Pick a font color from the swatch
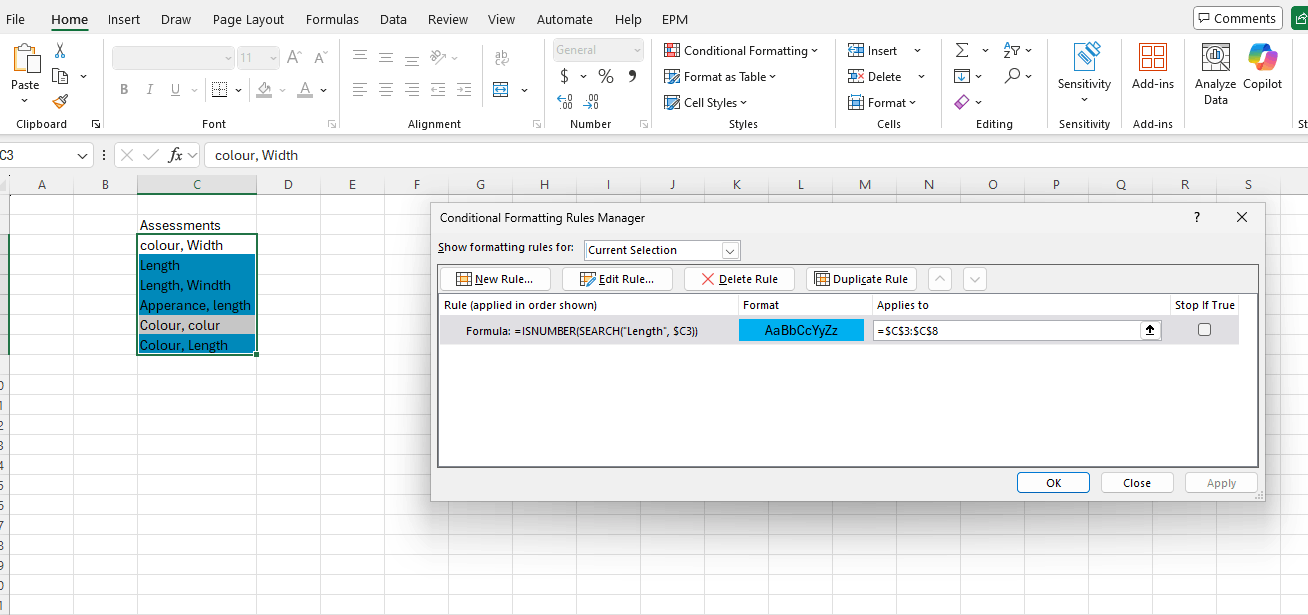 [305, 89]
